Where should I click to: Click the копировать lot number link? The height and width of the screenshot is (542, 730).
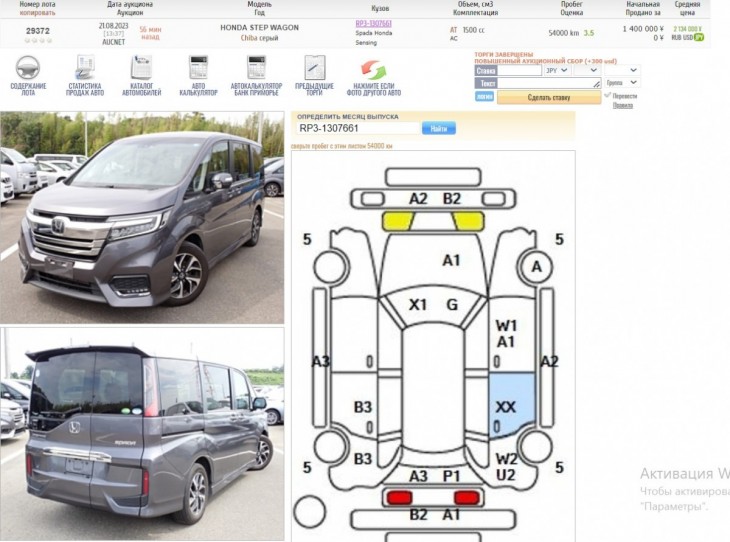point(37,13)
